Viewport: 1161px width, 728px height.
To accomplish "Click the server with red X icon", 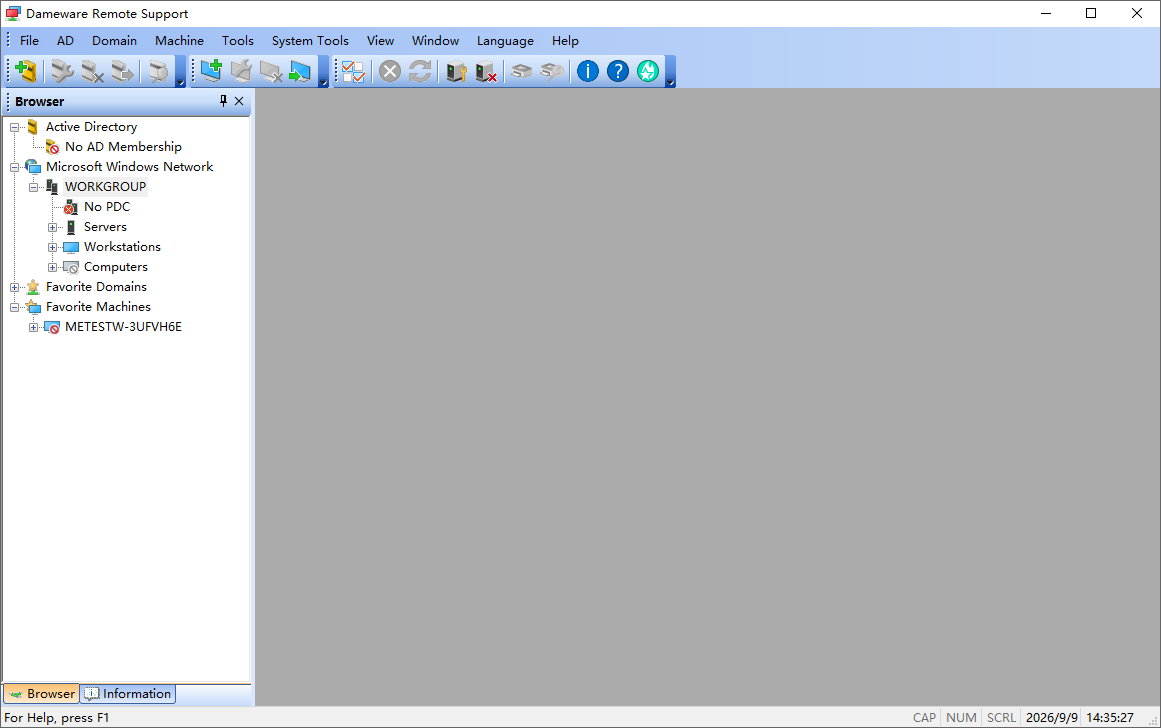I will tap(486, 71).
